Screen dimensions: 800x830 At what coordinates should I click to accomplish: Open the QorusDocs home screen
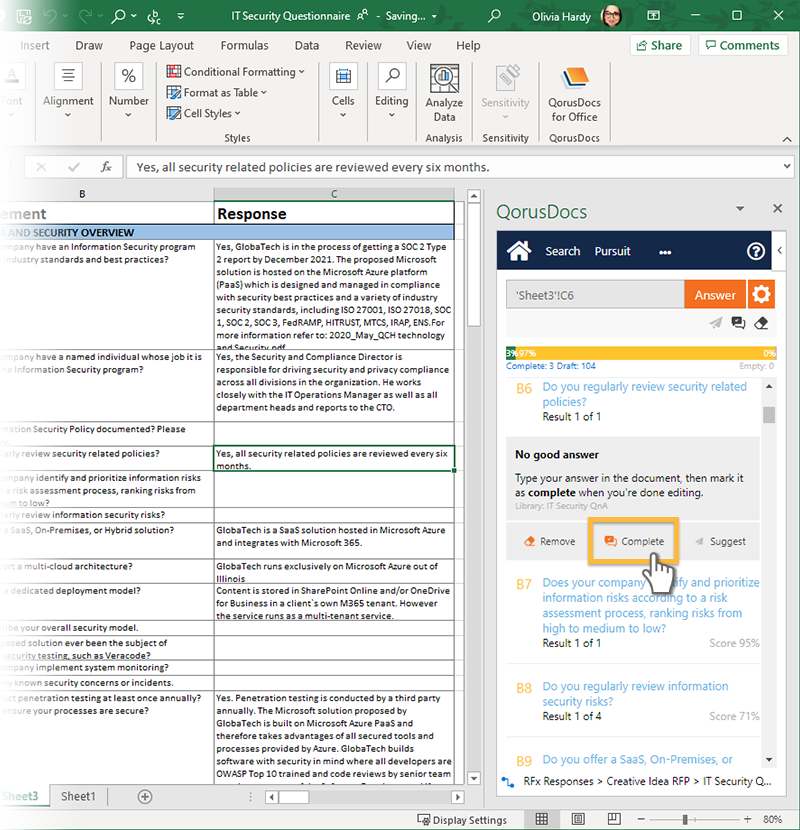point(519,251)
